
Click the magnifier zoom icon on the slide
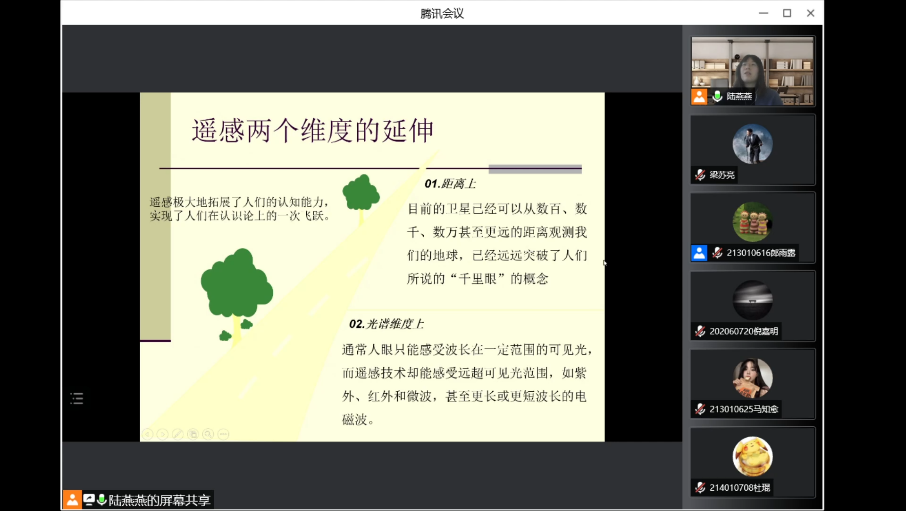(x=207, y=433)
